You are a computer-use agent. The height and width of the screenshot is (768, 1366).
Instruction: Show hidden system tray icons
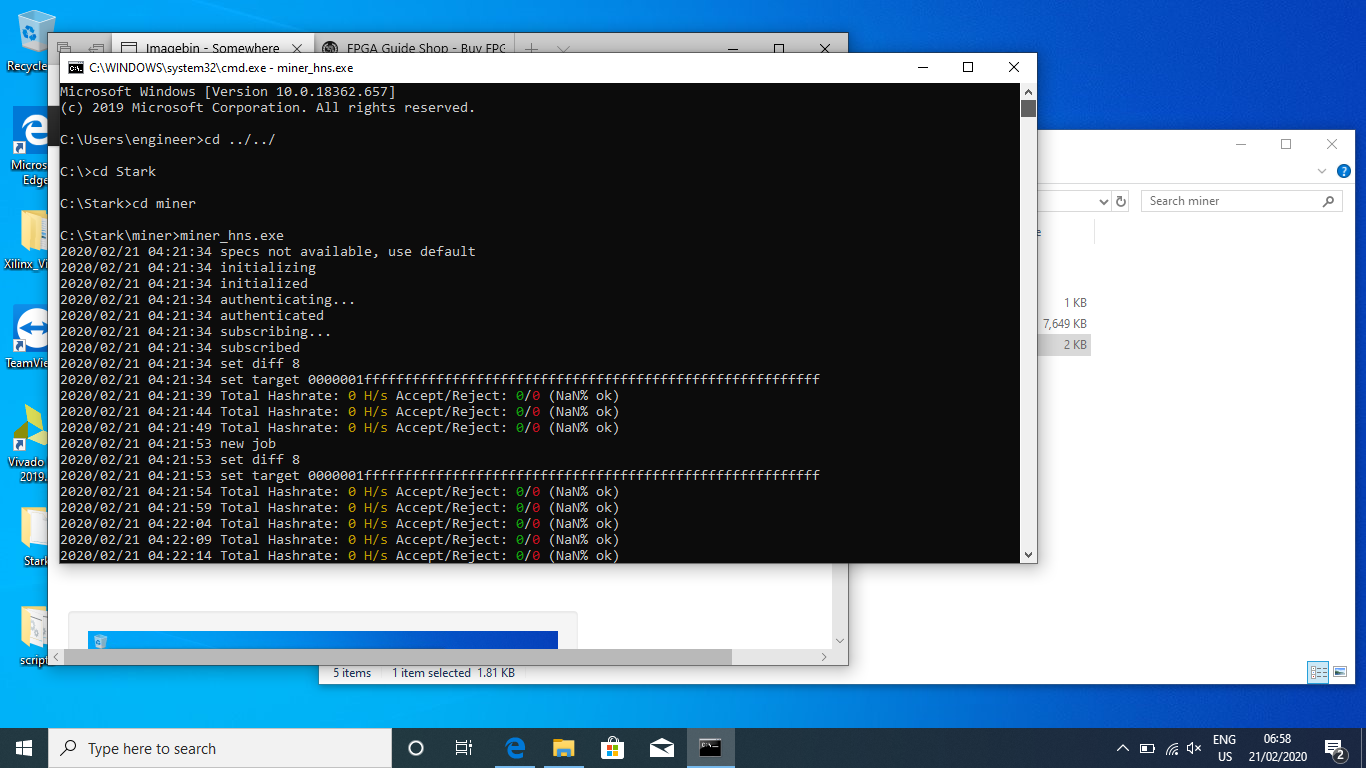click(x=1122, y=748)
